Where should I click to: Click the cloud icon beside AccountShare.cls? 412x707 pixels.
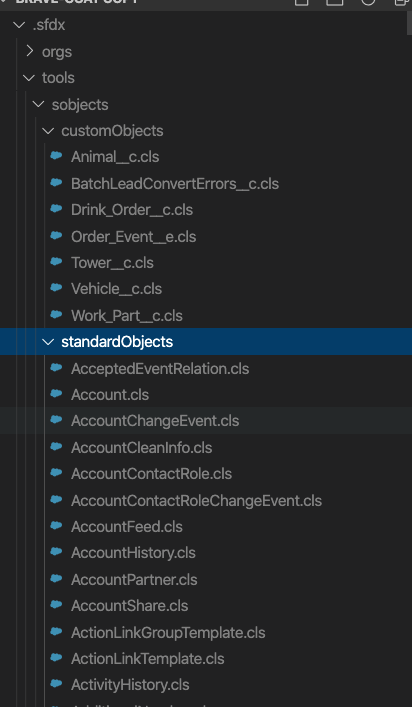56,605
